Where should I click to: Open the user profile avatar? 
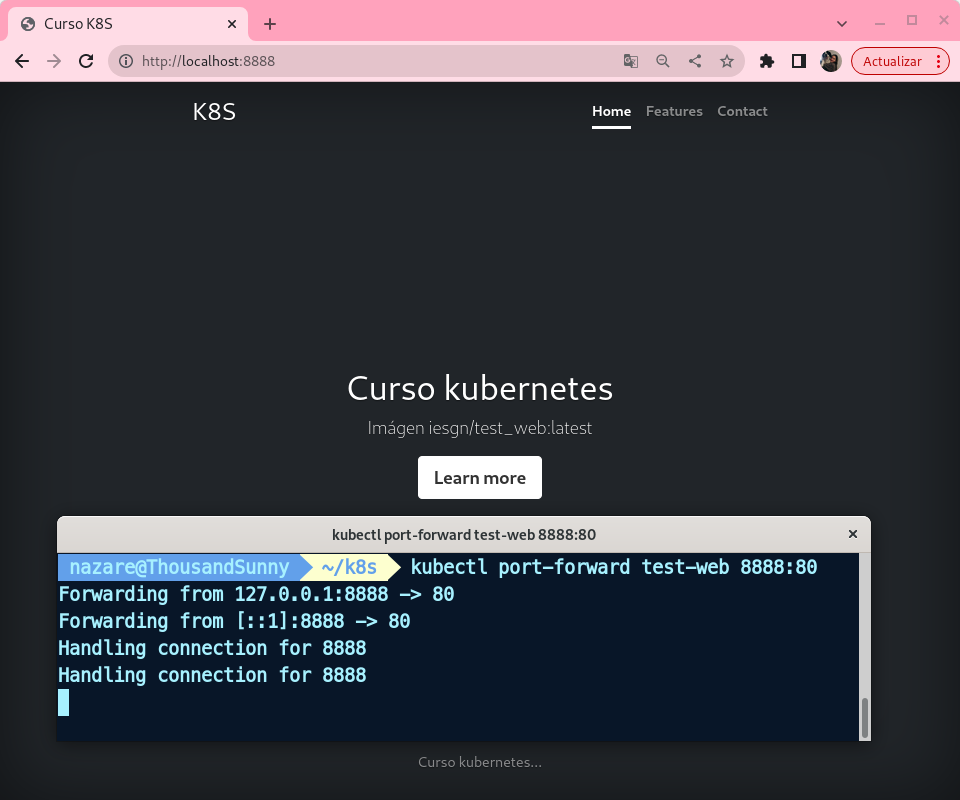[x=830, y=61]
